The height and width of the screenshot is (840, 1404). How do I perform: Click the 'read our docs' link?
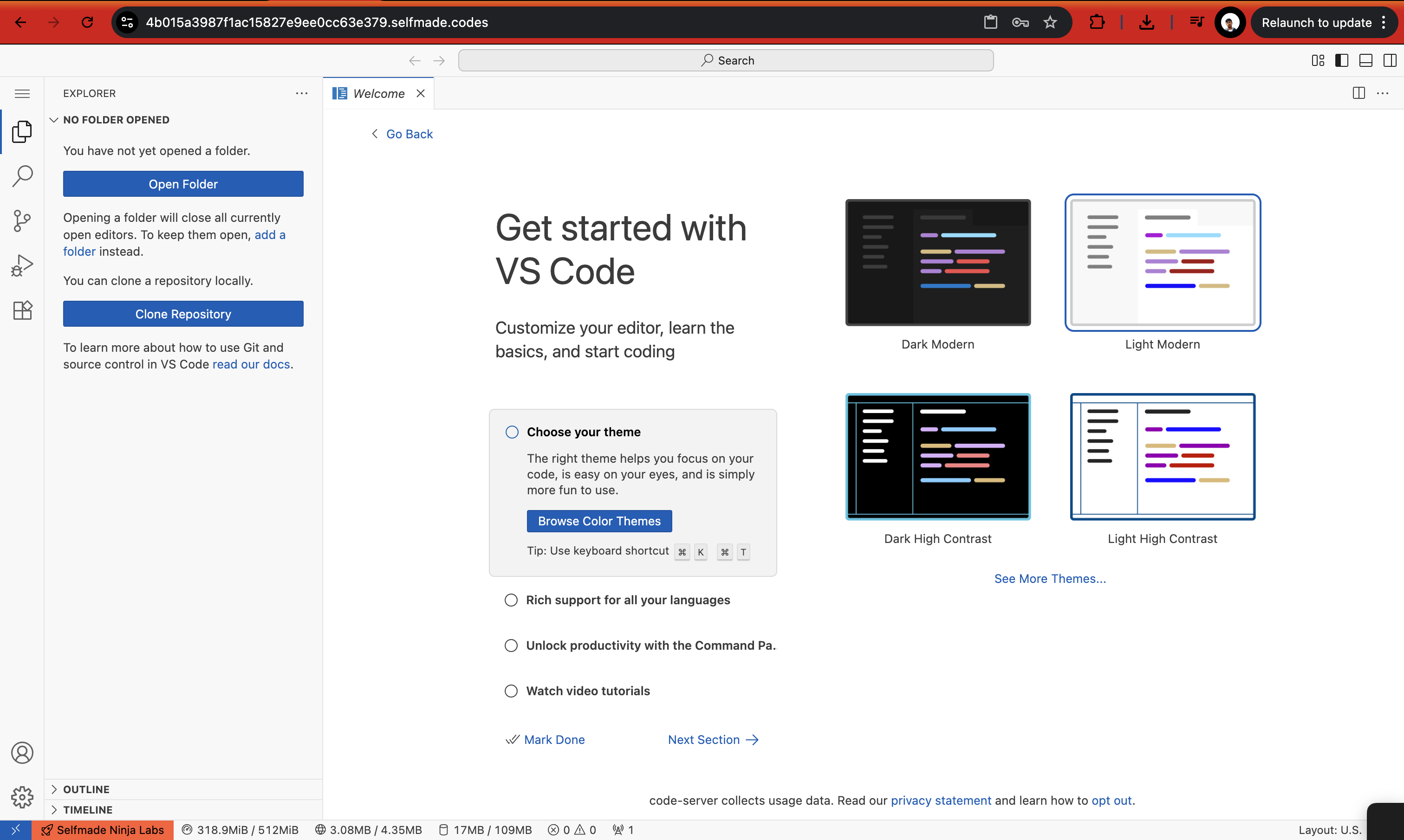251,364
